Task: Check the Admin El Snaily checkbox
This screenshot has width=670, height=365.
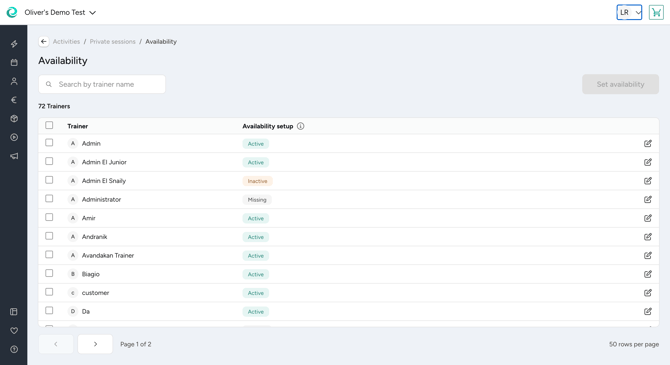Action: 49,180
